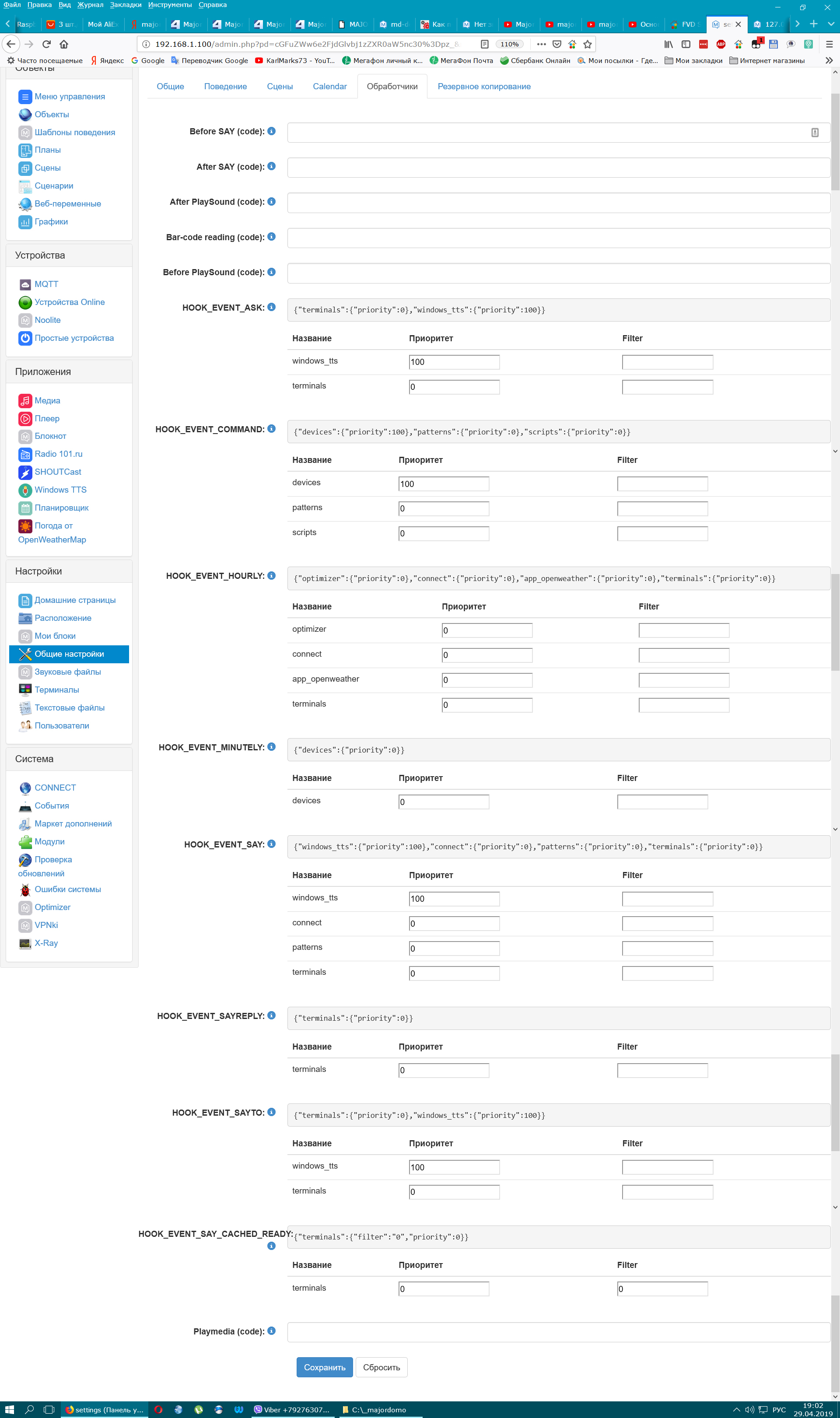The height and width of the screenshot is (1418, 840).
Task: Open Adblock Plus extension icon
Action: pos(721,44)
